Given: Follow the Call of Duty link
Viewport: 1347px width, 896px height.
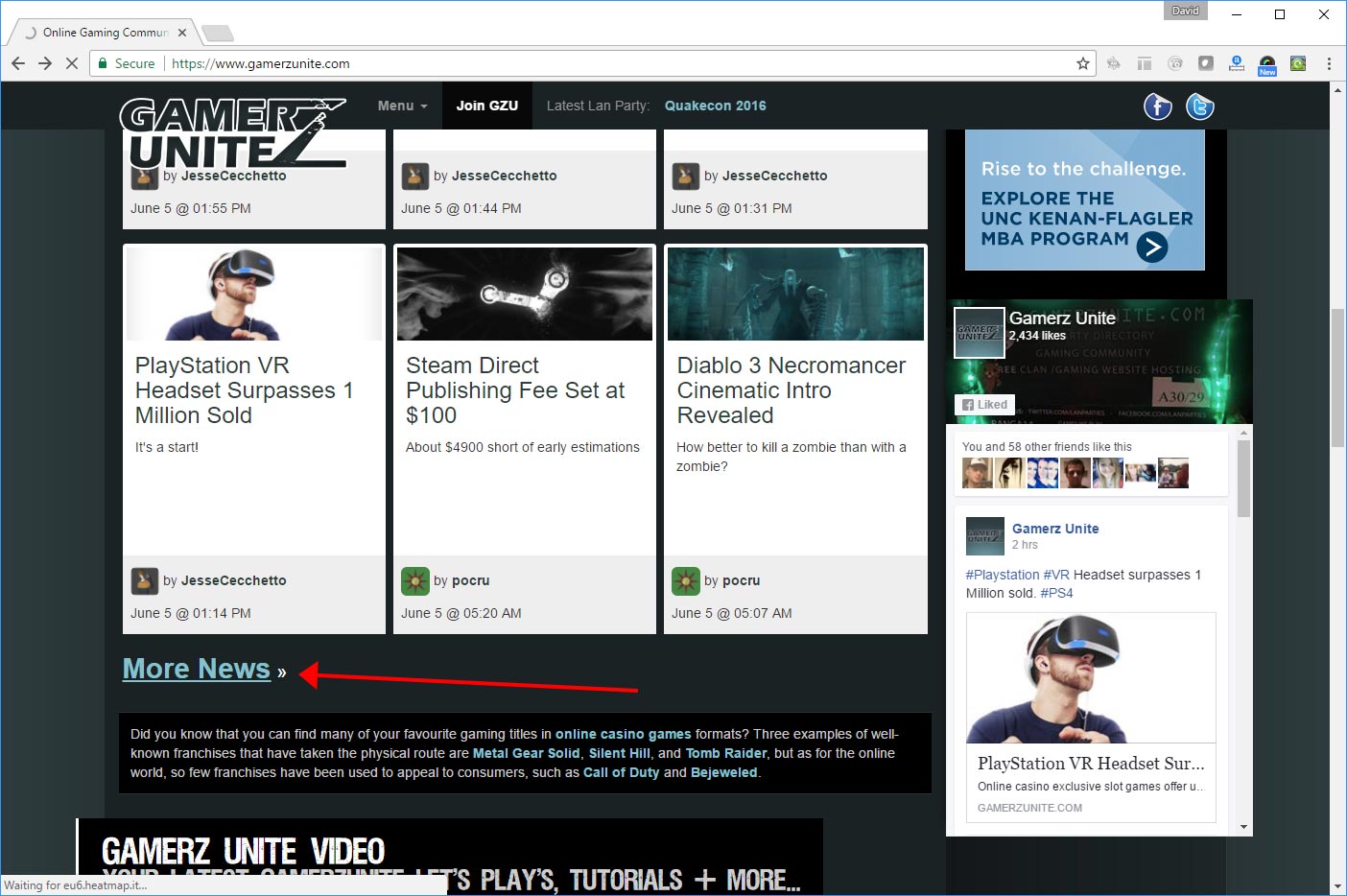Looking at the screenshot, I should click(x=622, y=772).
